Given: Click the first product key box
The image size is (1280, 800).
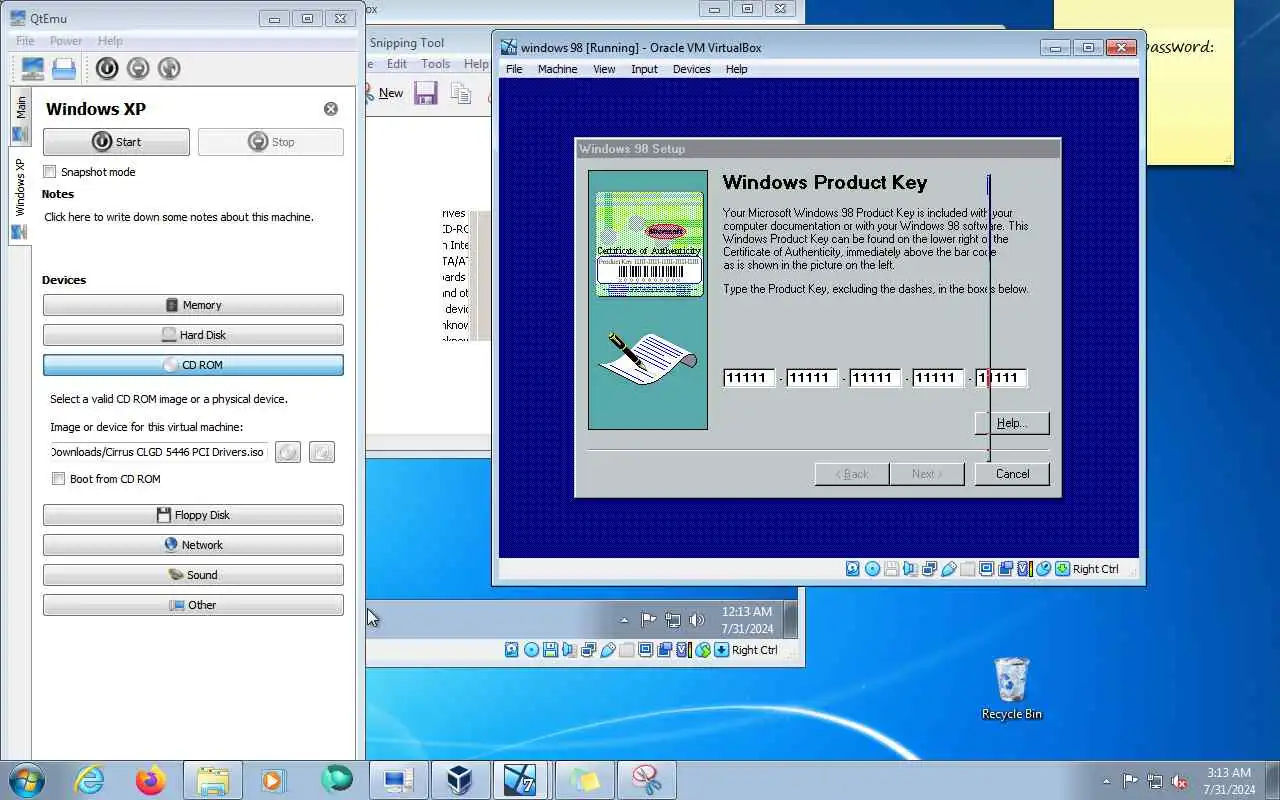Looking at the screenshot, I should pos(748,378).
